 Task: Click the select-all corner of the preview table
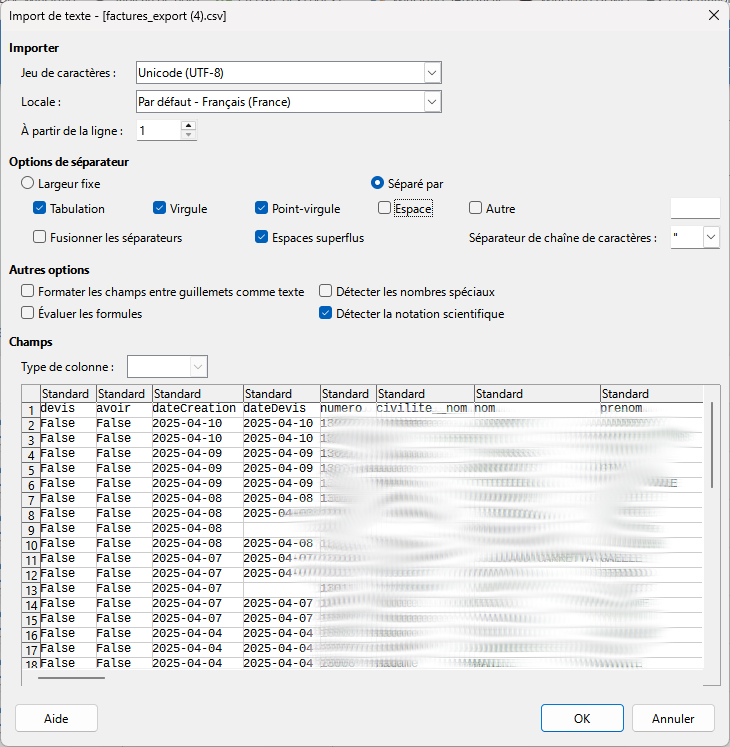(31, 394)
